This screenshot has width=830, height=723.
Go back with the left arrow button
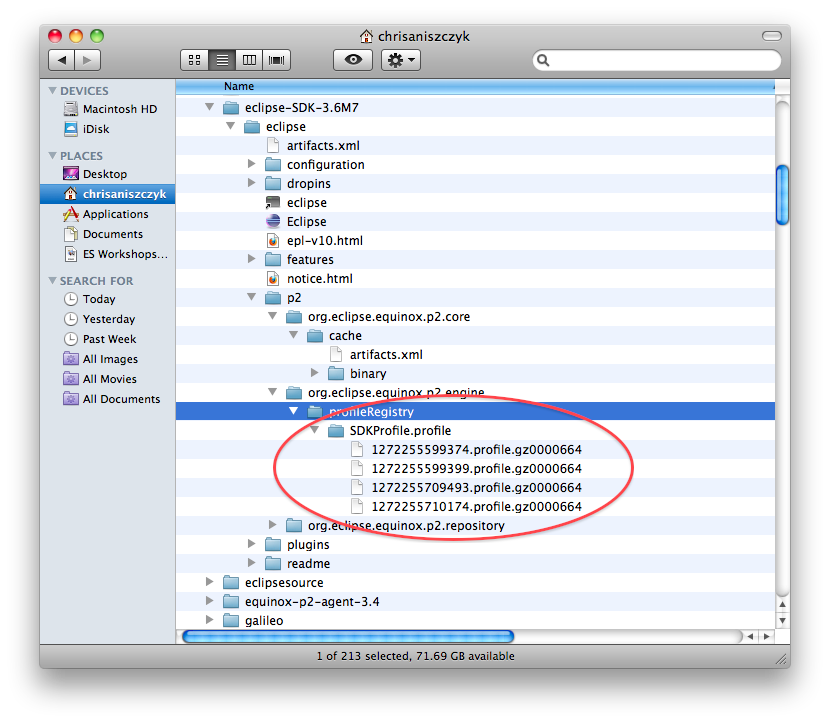click(x=62, y=60)
